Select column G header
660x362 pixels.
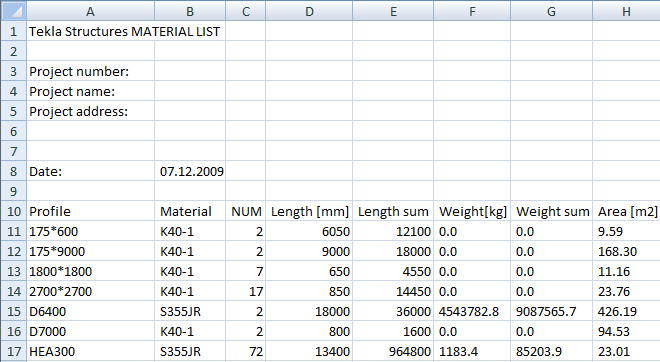551,11
